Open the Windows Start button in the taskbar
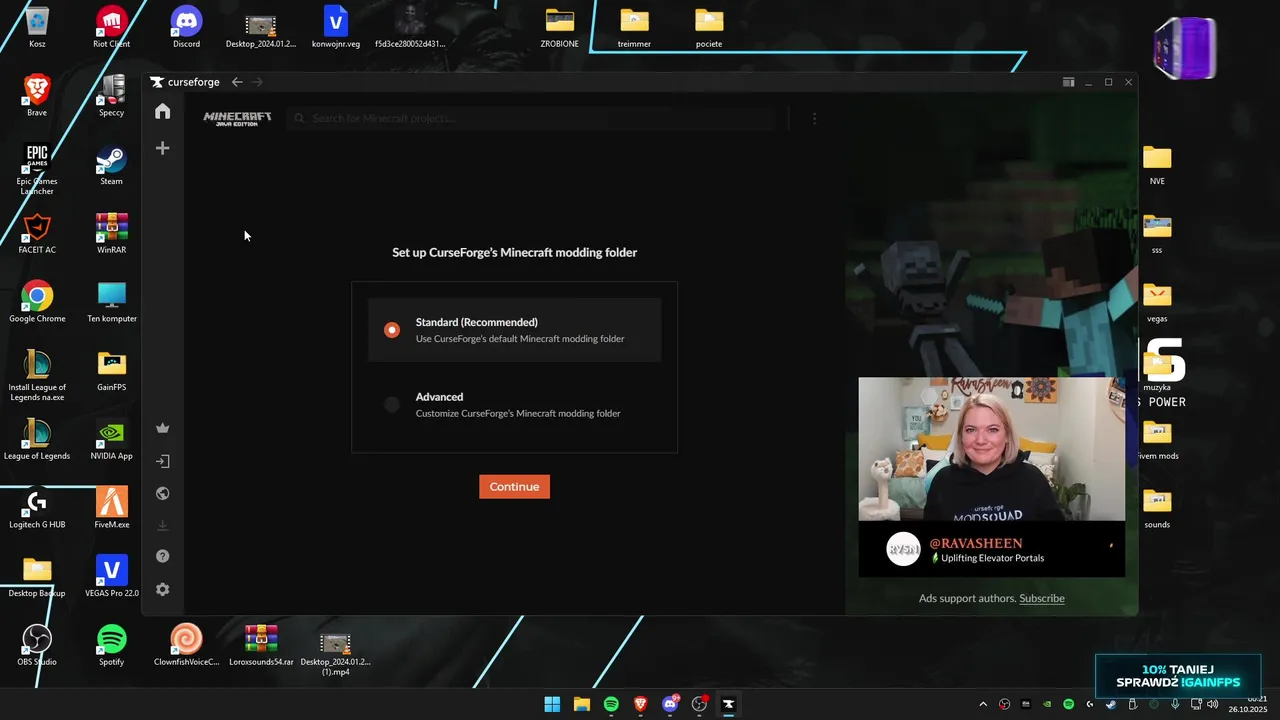1280x720 pixels. (x=552, y=704)
